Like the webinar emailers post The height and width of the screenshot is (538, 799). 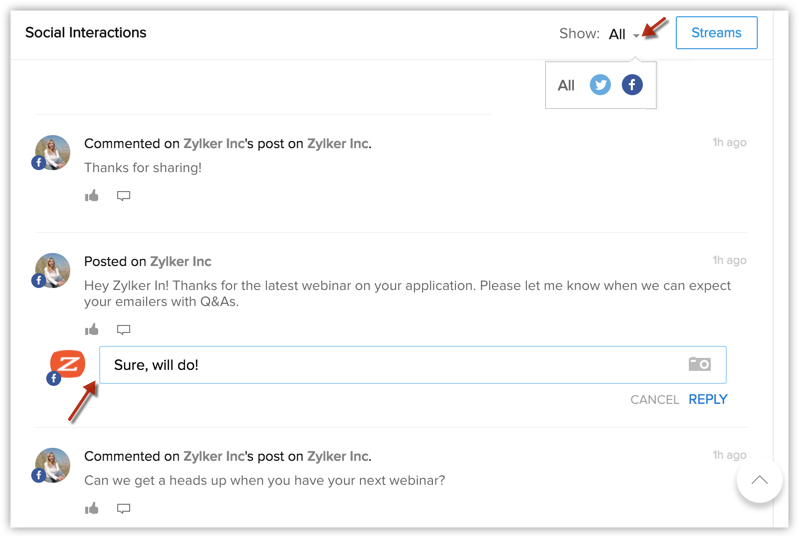tap(92, 329)
